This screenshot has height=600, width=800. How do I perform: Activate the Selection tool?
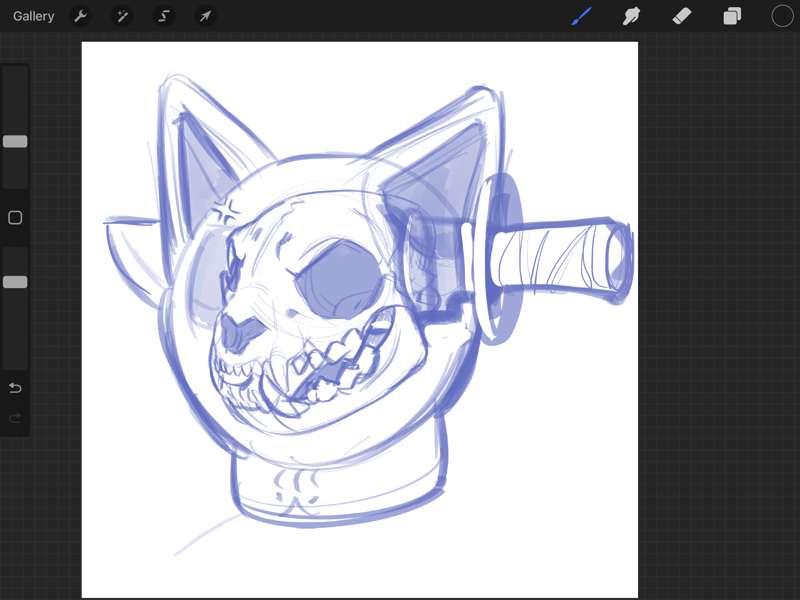tap(164, 16)
